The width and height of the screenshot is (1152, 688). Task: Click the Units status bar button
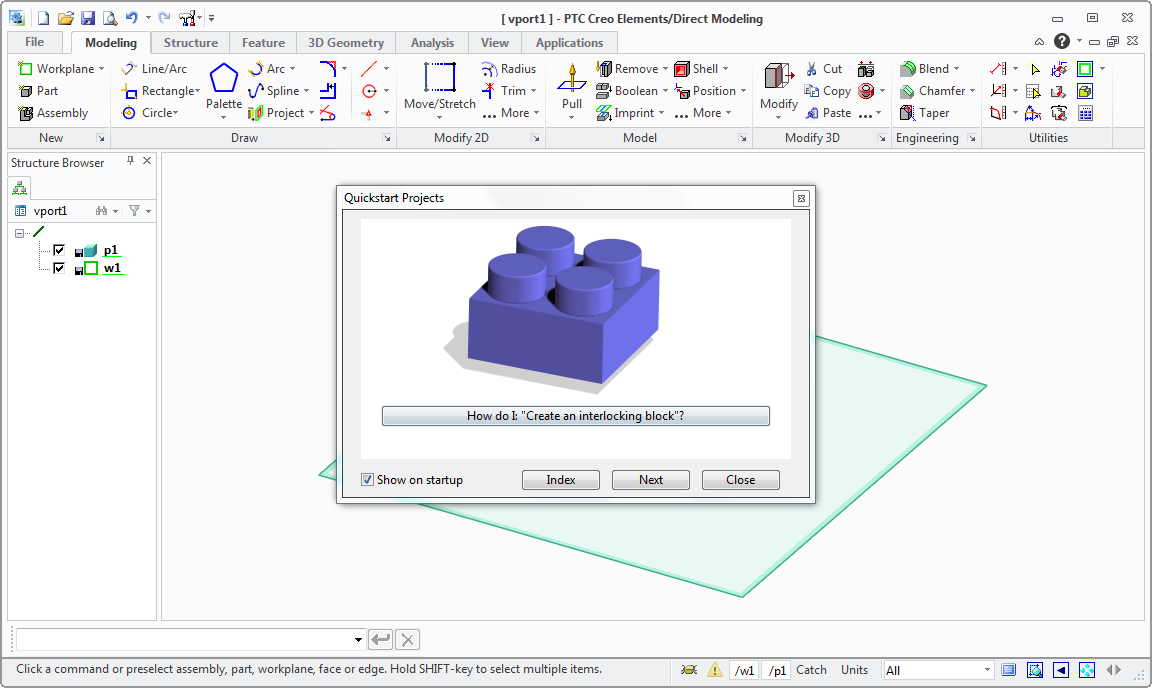(x=854, y=670)
